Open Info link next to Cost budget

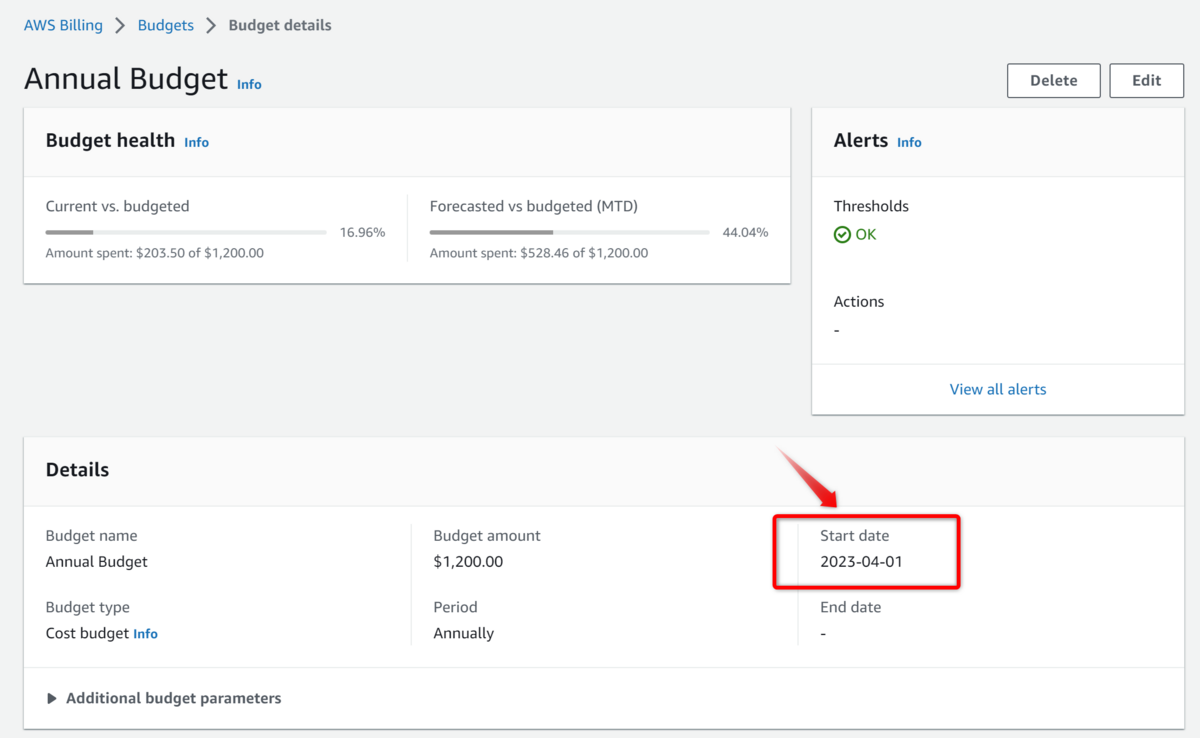[145, 634]
